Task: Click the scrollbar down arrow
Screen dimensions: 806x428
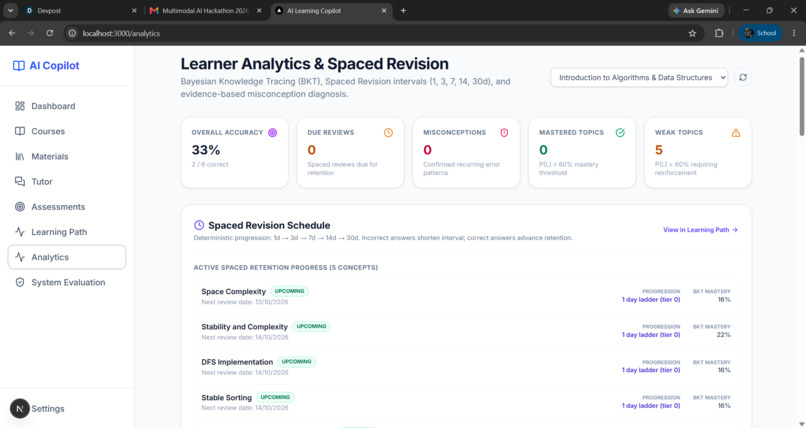Action: [x=801, y=424]
